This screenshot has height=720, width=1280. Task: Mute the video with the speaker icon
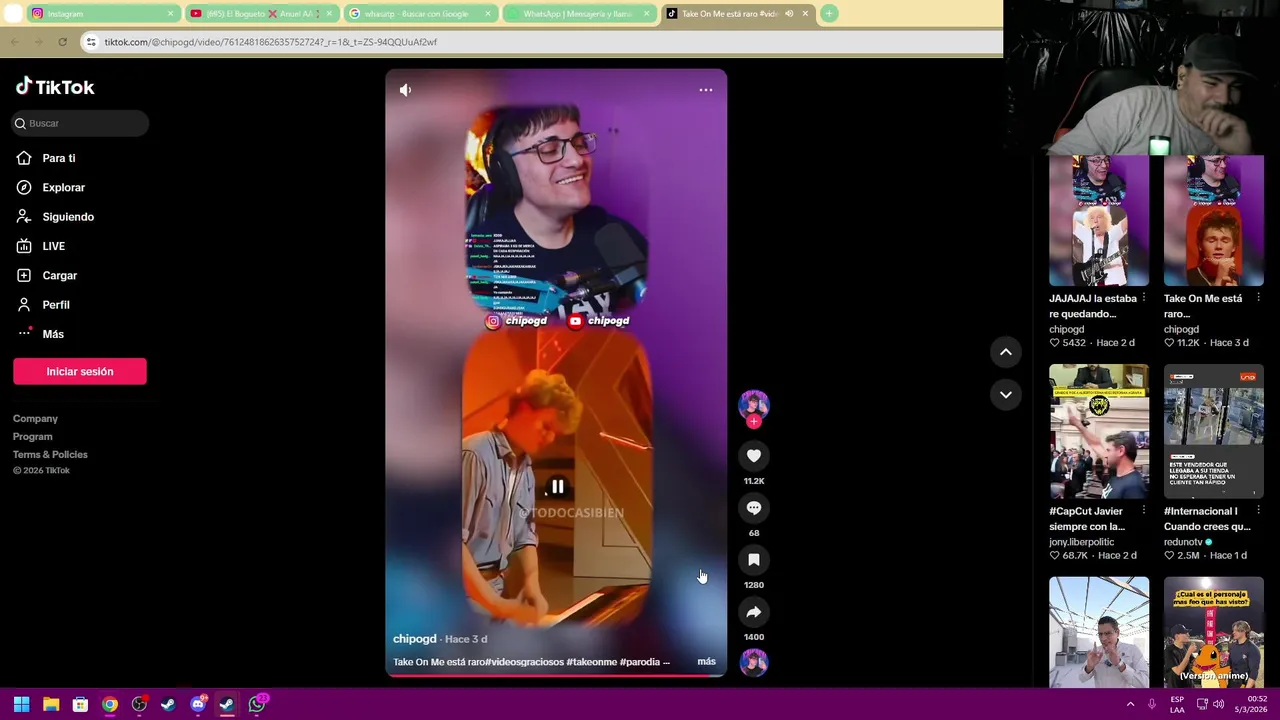405,90
